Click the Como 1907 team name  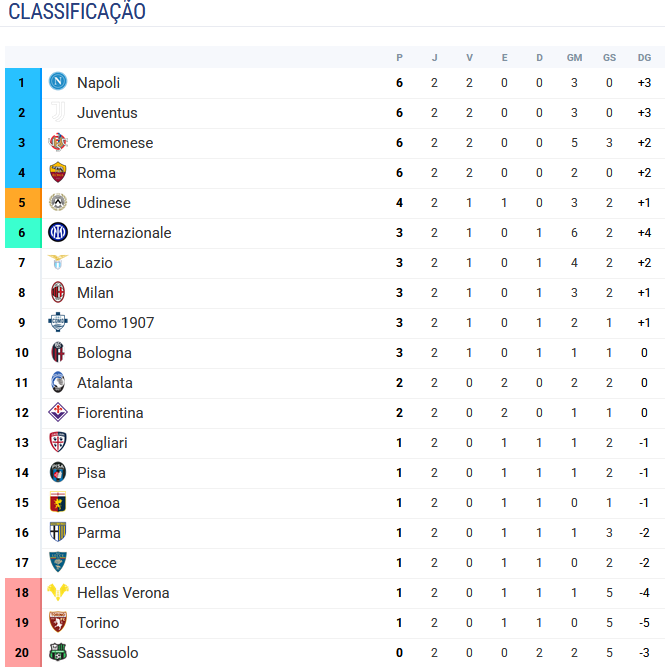click(115, 323)
